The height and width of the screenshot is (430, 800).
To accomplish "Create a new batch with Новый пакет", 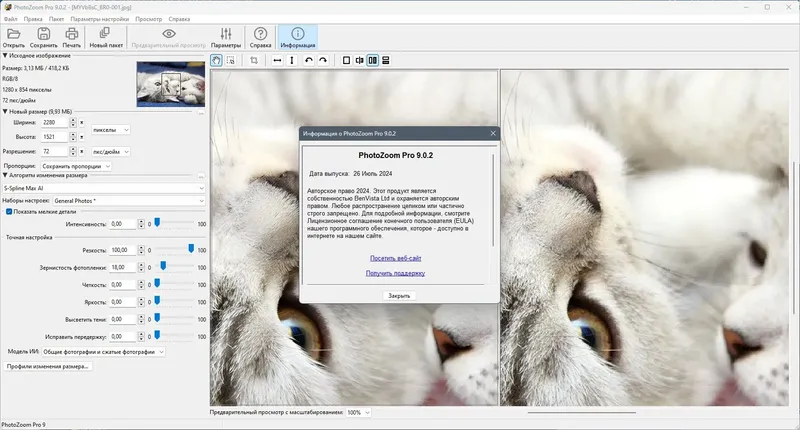I will [106, 38].
